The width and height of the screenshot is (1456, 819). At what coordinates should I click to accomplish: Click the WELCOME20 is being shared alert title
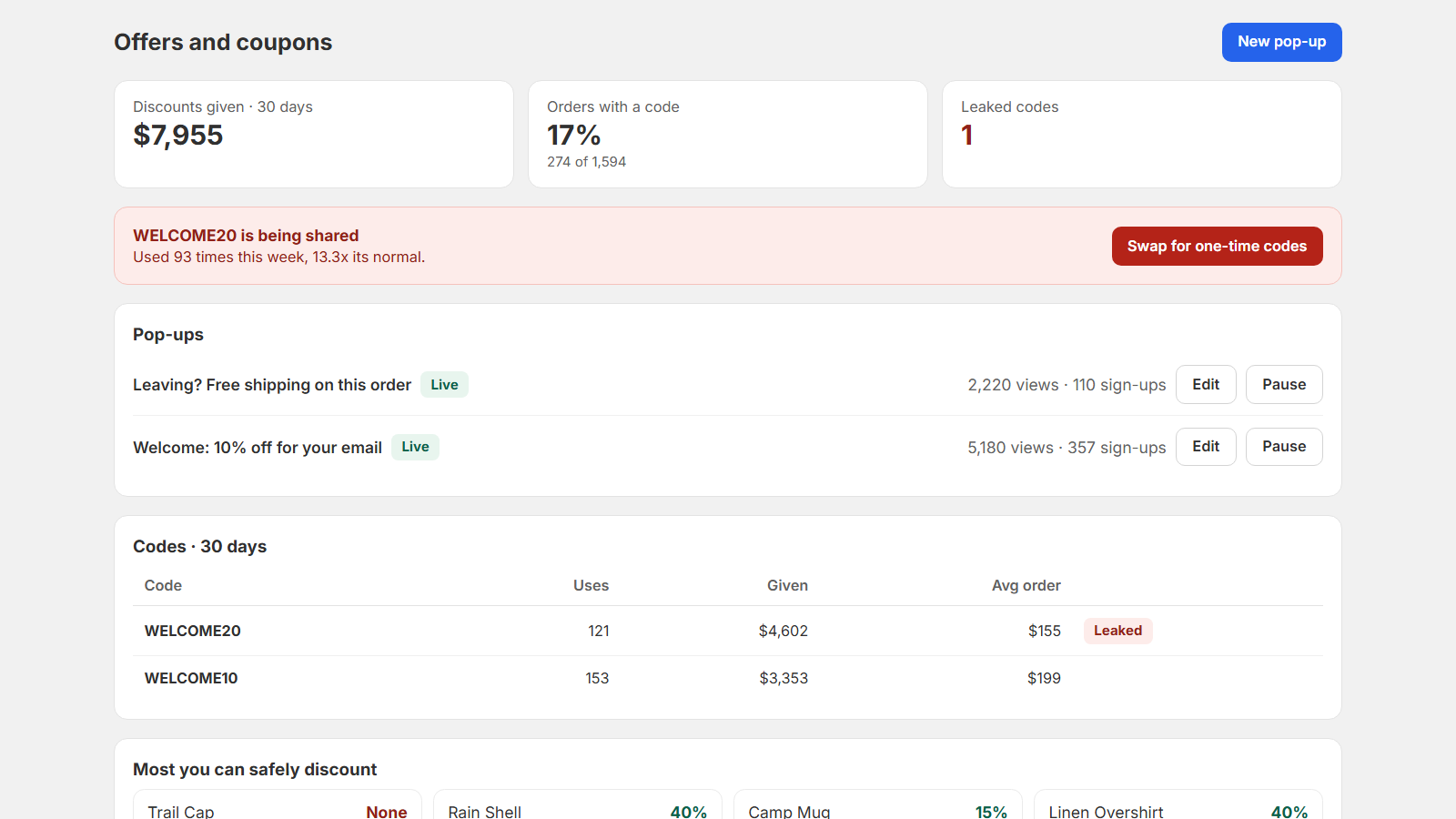click(246, 236)
